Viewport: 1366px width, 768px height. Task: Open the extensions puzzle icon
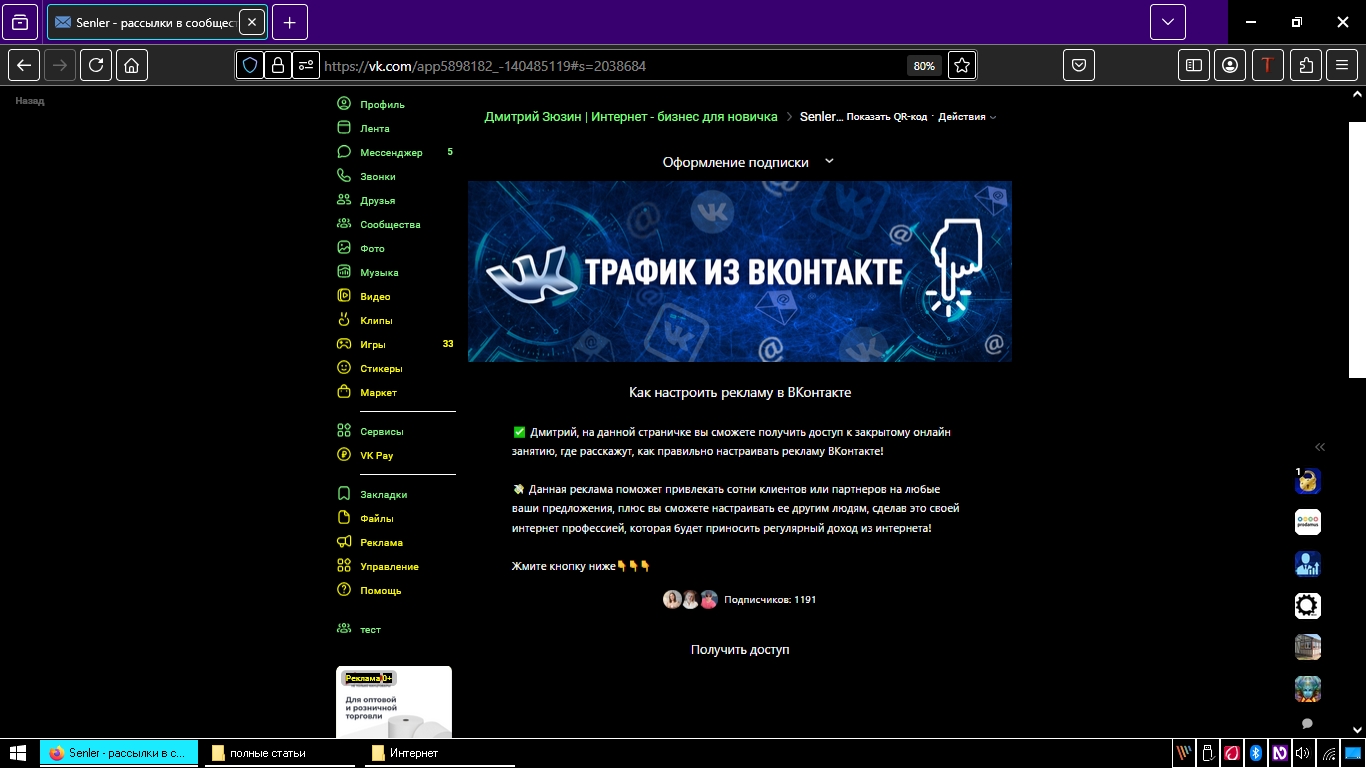pos(1306,65)
